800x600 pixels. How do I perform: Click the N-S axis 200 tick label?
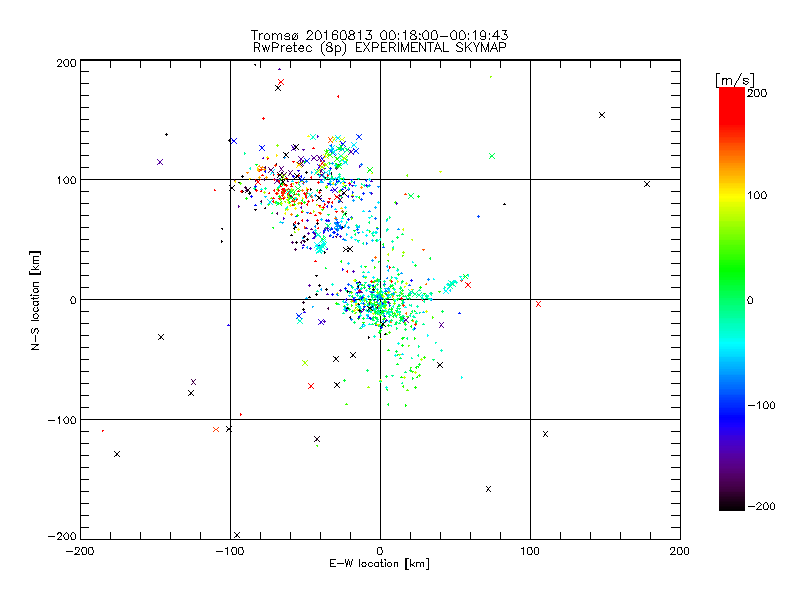point(66,63)
